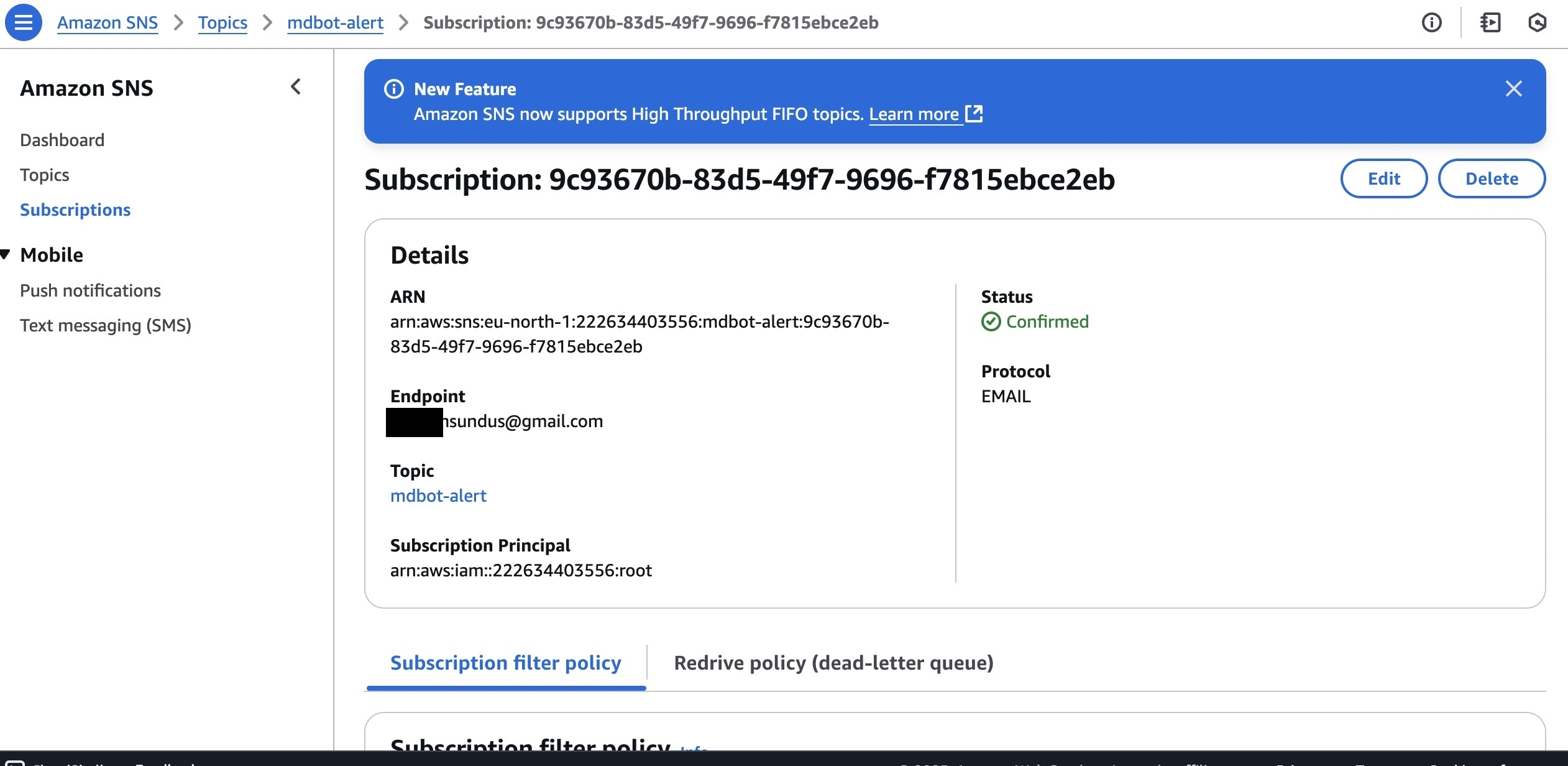
Task: Dismiss the New Feature banner with X
Action: (1514, 89)
